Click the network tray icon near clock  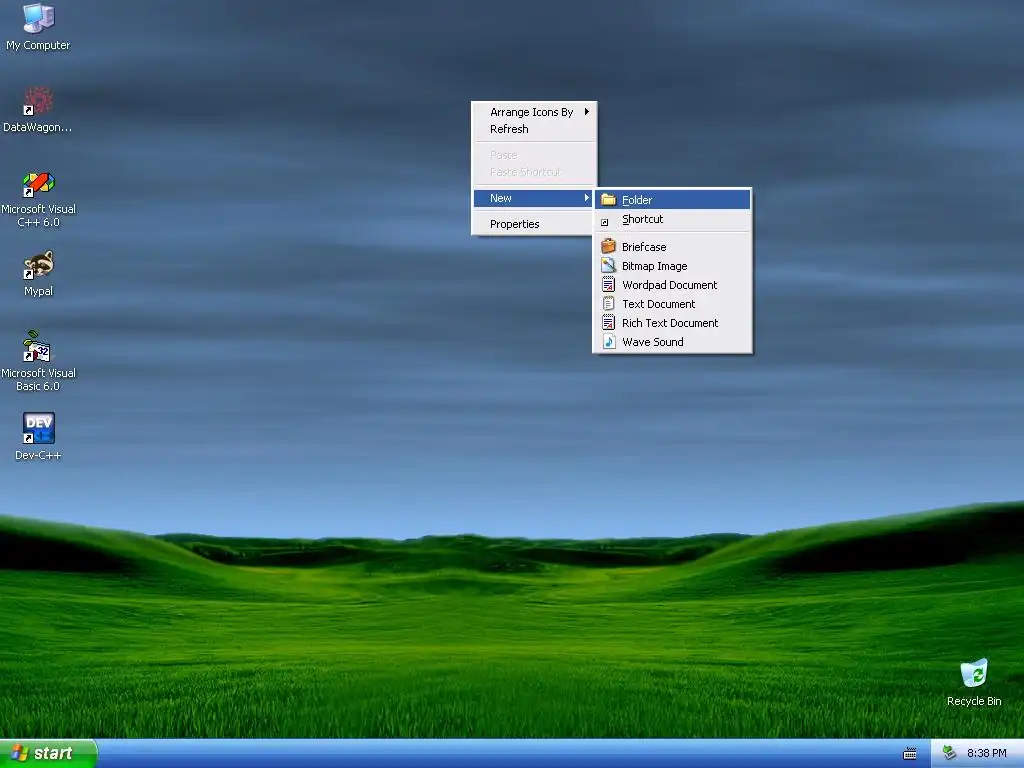[x=950, y=753]
